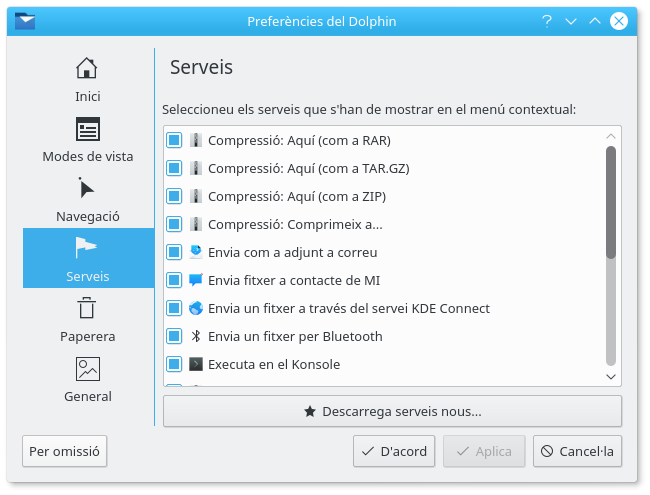The height and width of the screenshot is (495, 650).
Task: Click the Cancel·la button
Action: click(x=578, y=451)
